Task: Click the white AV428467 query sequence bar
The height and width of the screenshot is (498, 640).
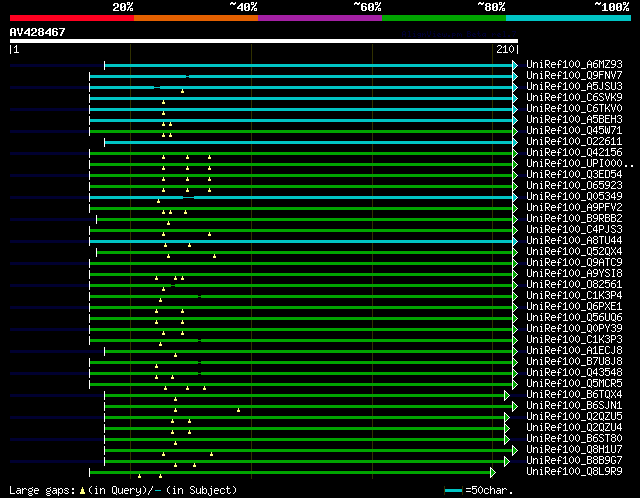Action: [x=264, y=41]
